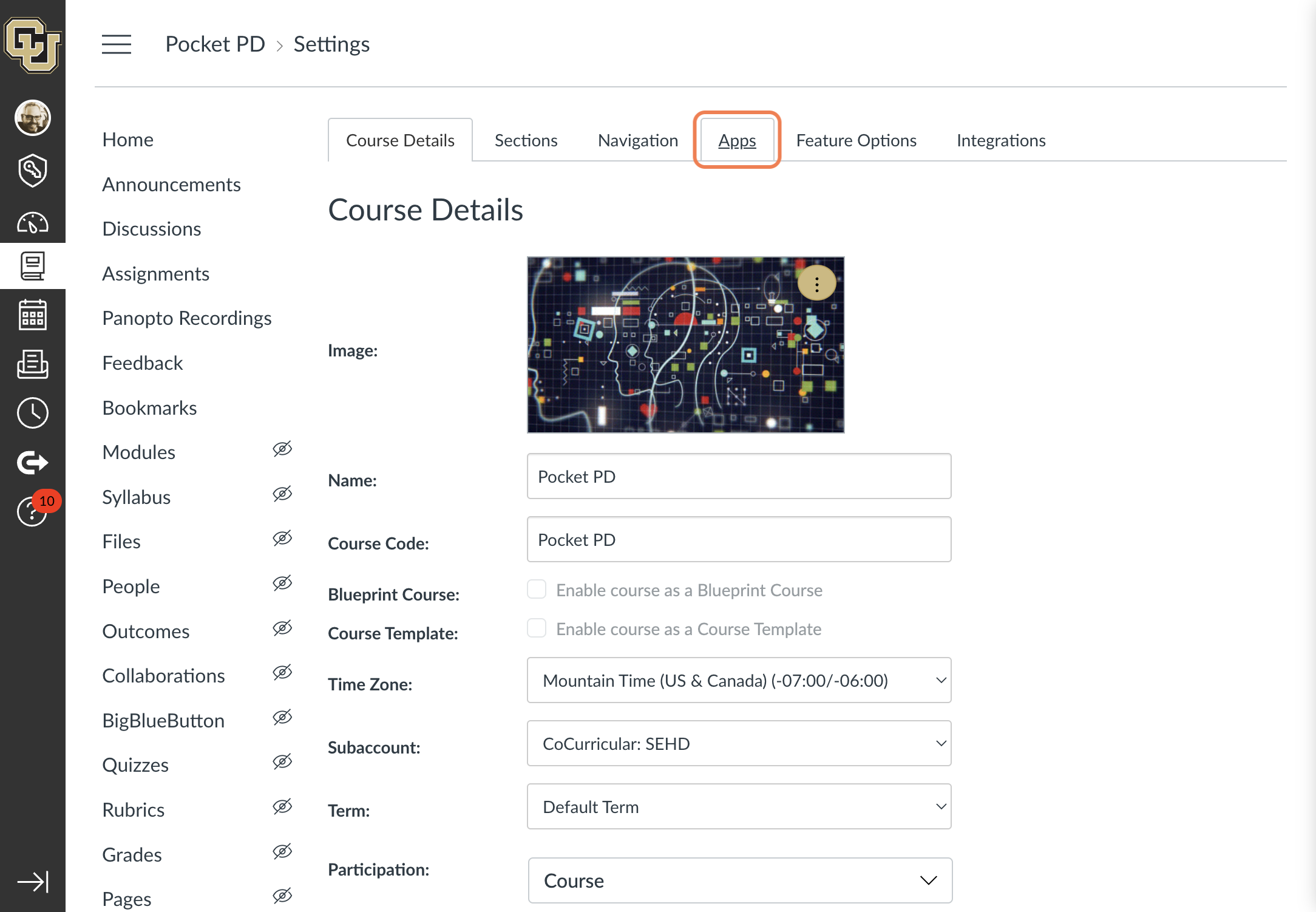1316x912 pixels.
Task: Open Outcomes in course menu
Action: (x=146, y=631)
